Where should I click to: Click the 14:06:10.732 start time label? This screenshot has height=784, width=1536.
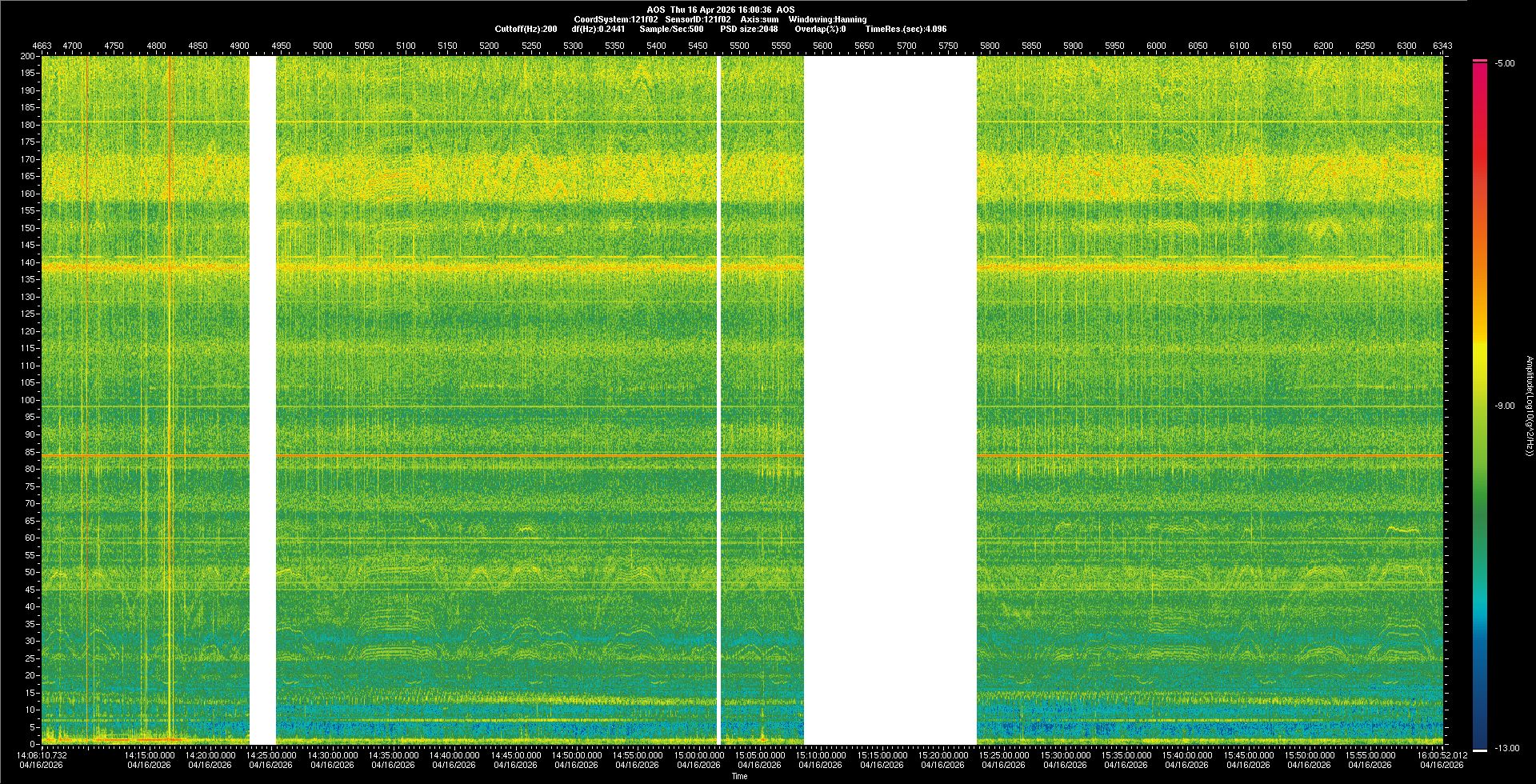[x=42, y=755]
